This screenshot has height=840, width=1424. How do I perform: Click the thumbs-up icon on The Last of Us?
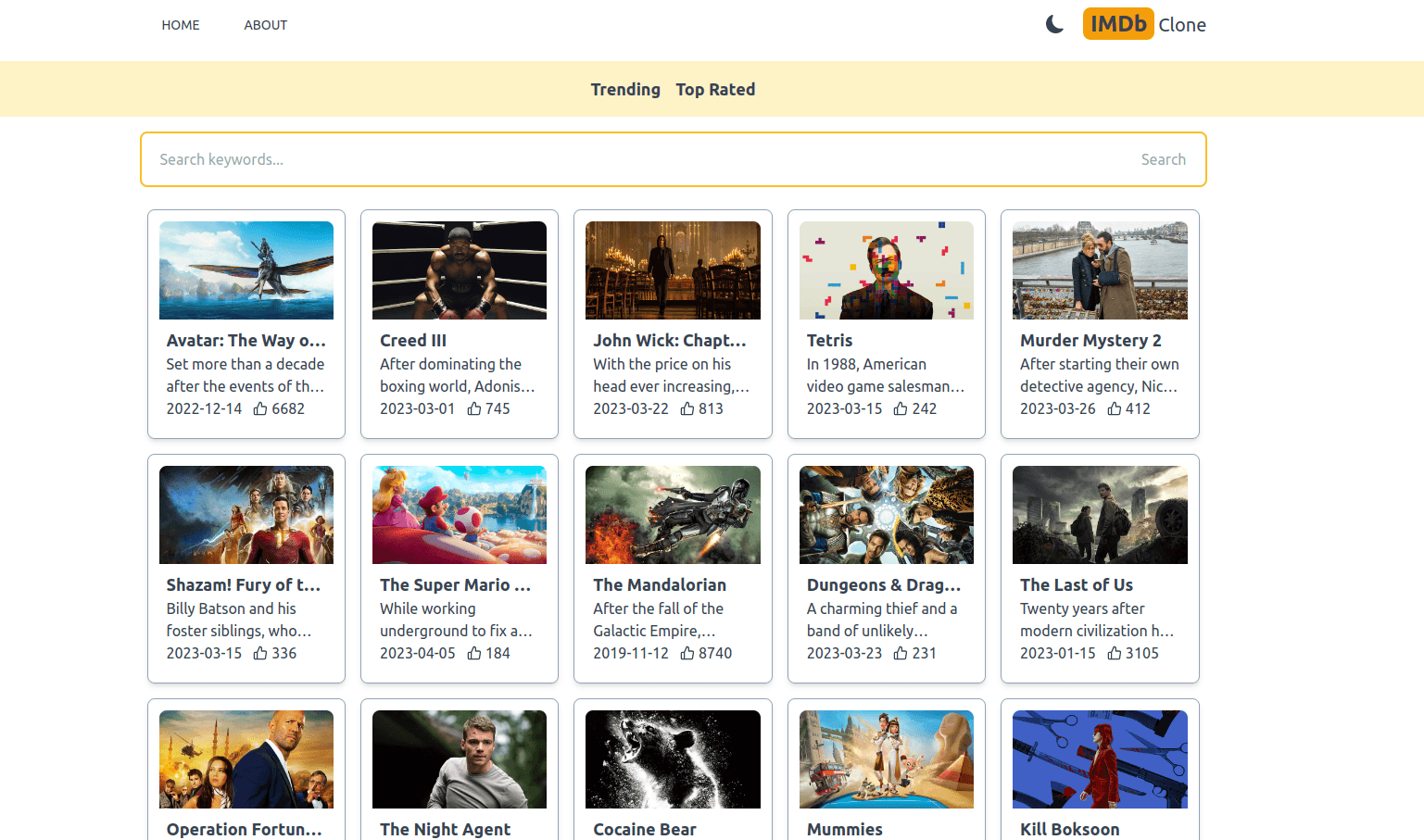(x=1115, y=653)
